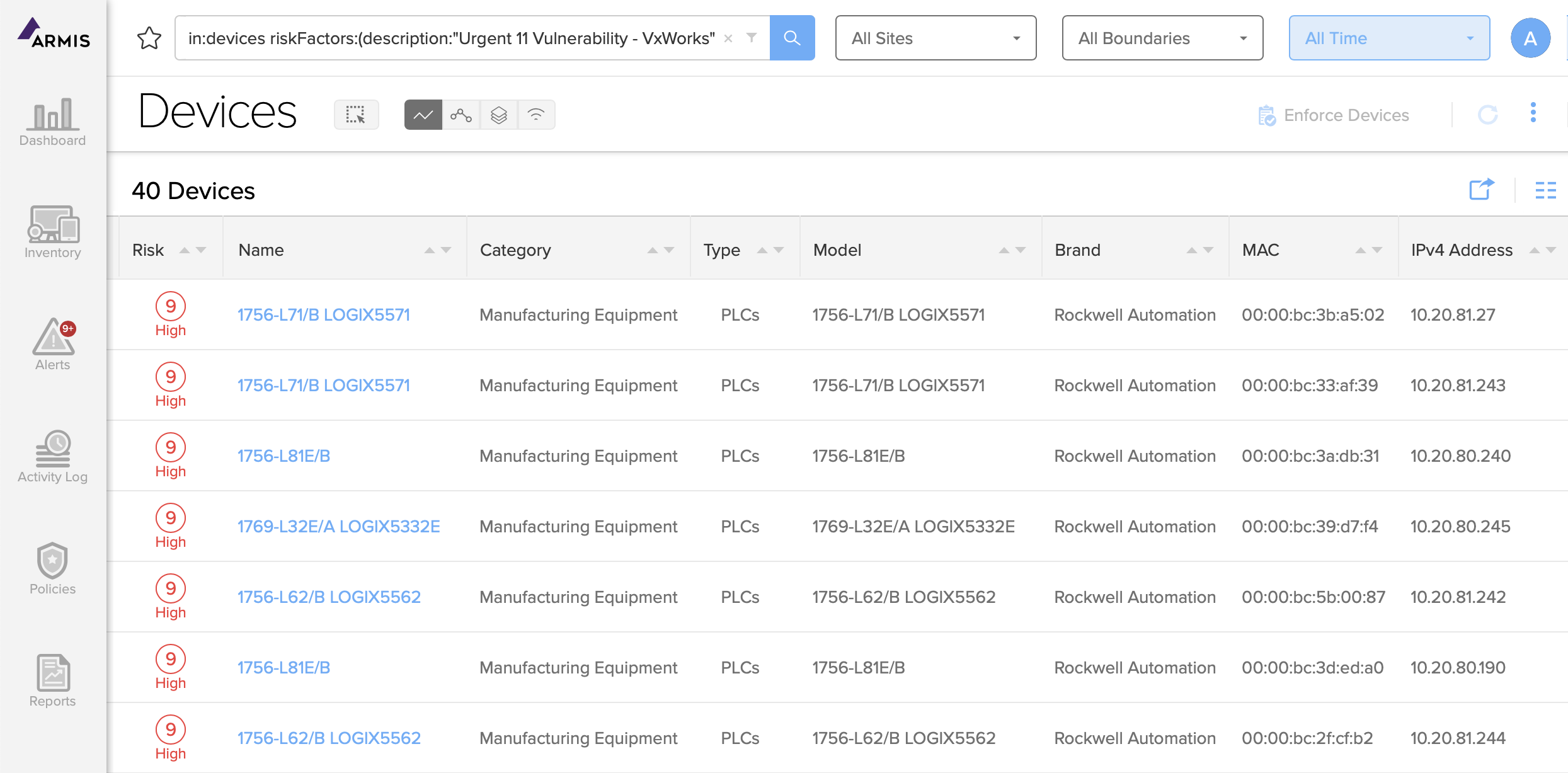Click Manufacturing Equipment in the 10.20.80.240 row
The height and width of the screenshot is (773, 1568).
tap(578, 456)
